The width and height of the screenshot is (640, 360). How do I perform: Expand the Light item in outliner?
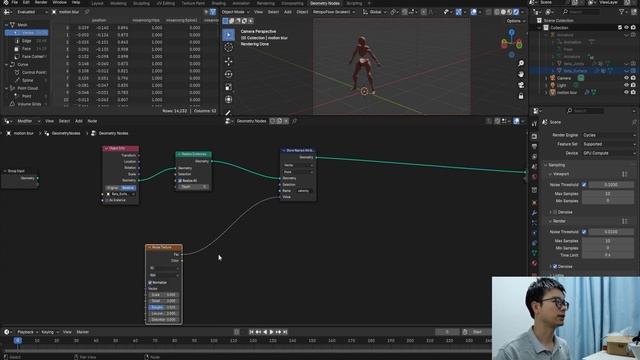point(546,85)
